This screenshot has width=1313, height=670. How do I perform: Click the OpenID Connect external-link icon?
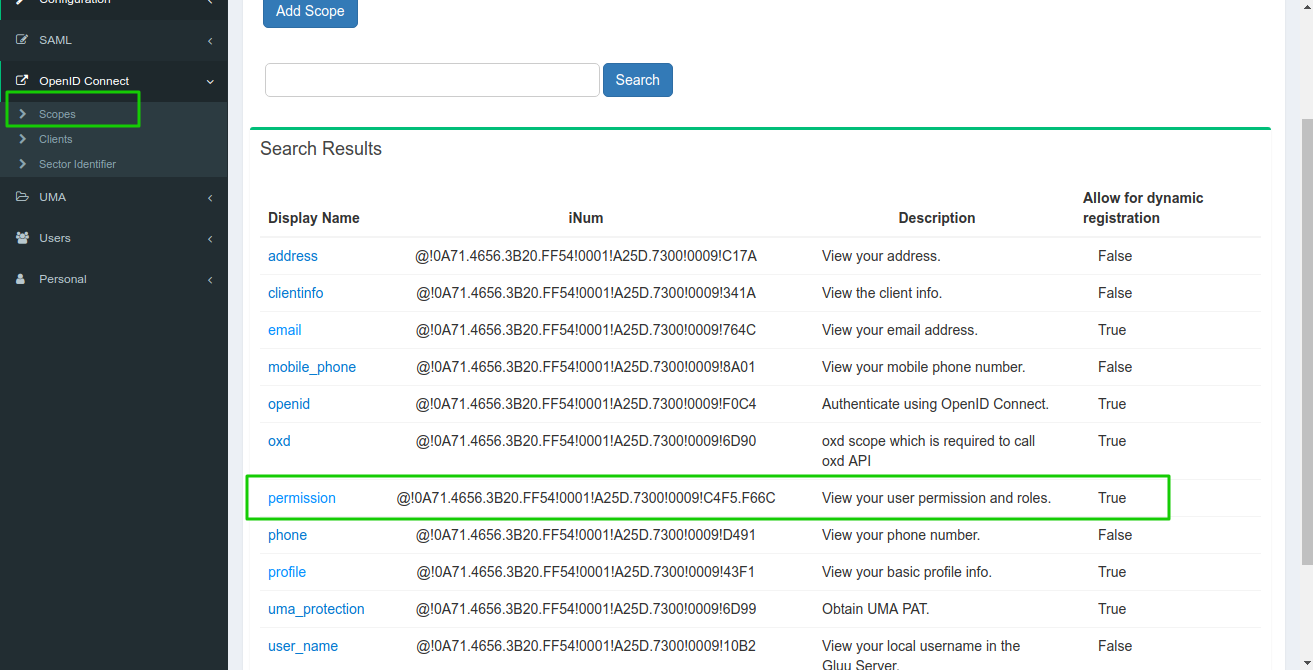(x=22, y=81)
